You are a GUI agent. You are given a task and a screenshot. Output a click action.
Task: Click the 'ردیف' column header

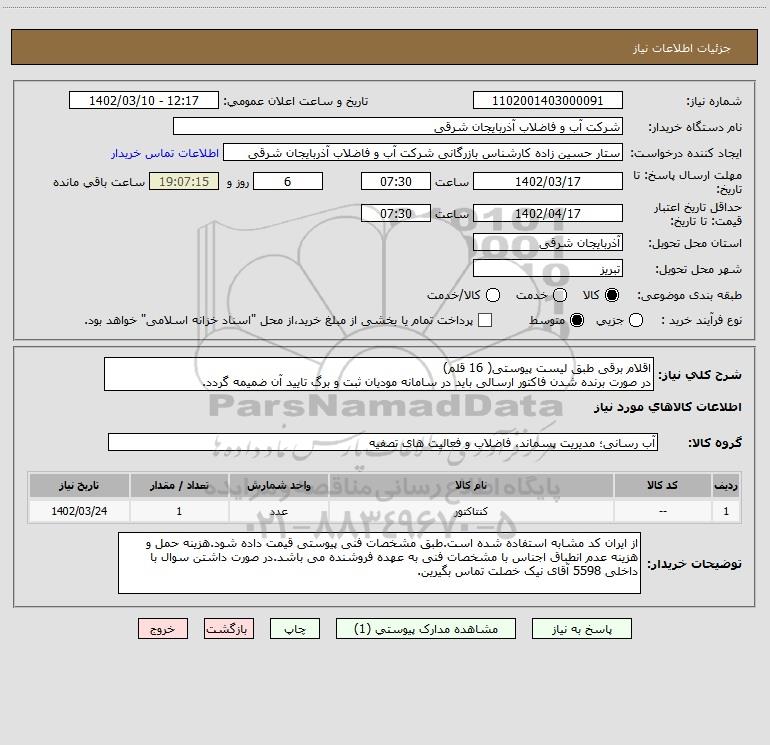click(x=726, y=486)
